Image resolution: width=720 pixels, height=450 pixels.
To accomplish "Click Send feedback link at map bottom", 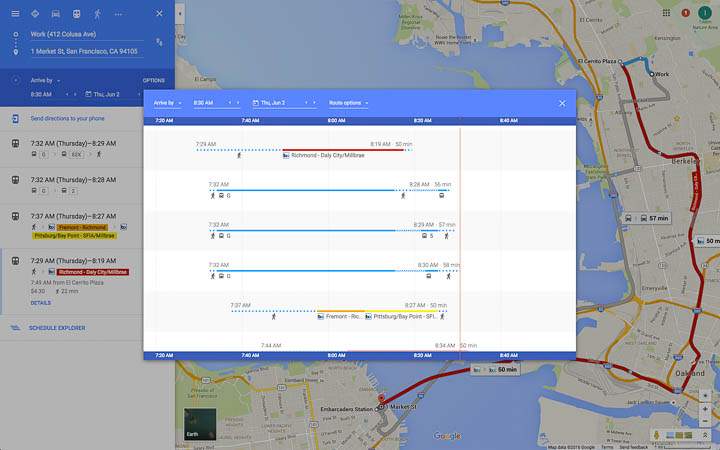I will click(x=634, y=447).
